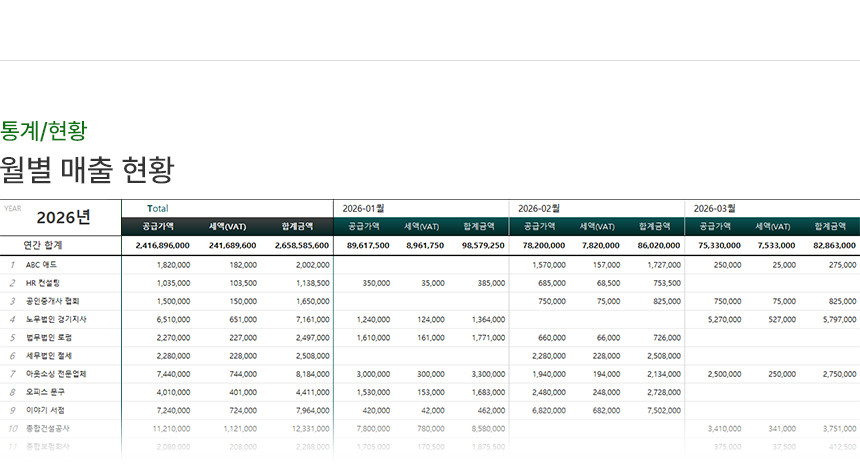
Task: Select the 2026-01월 month header
Action: point(363,208)
